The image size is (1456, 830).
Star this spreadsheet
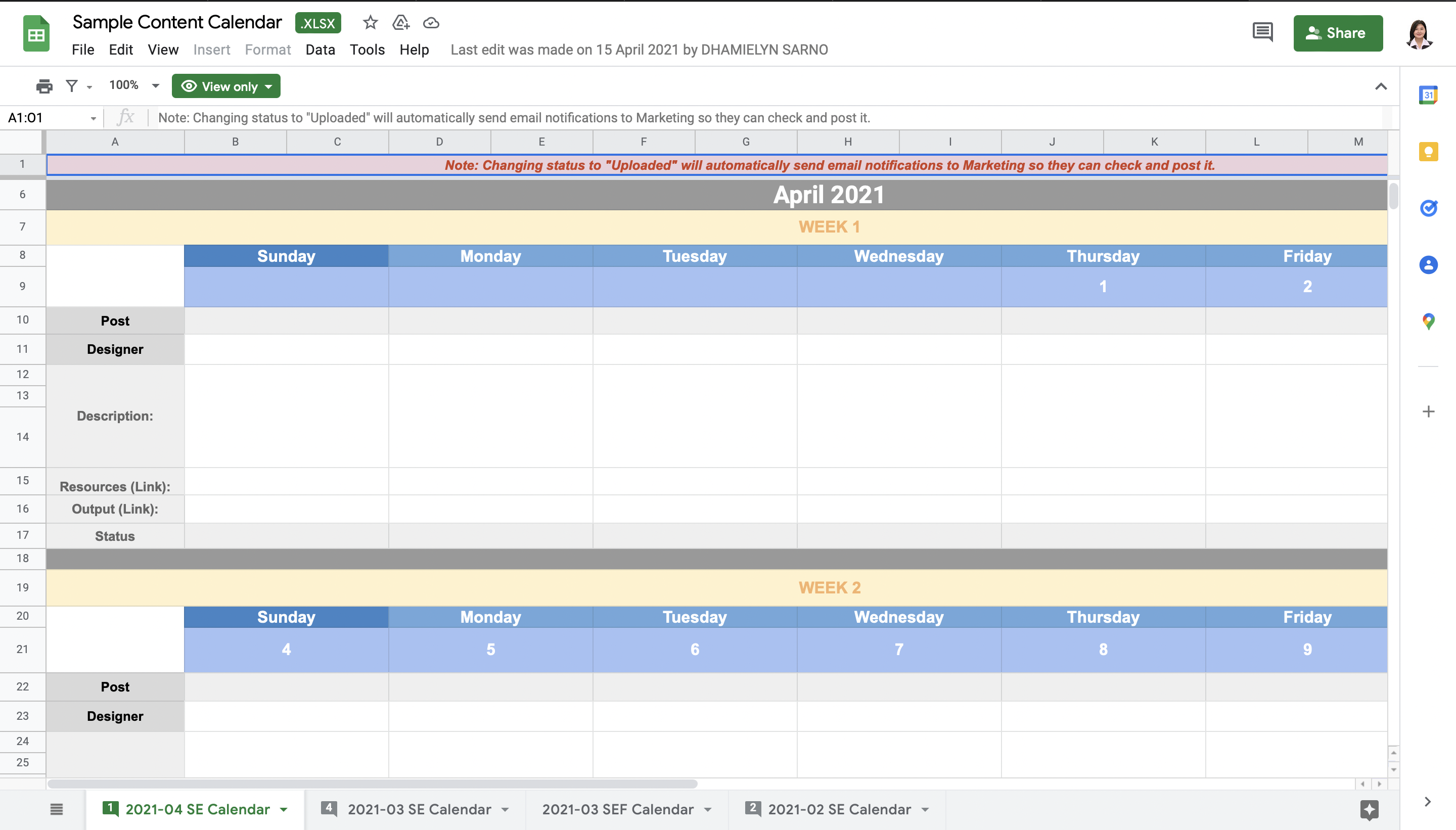(370, 23)
